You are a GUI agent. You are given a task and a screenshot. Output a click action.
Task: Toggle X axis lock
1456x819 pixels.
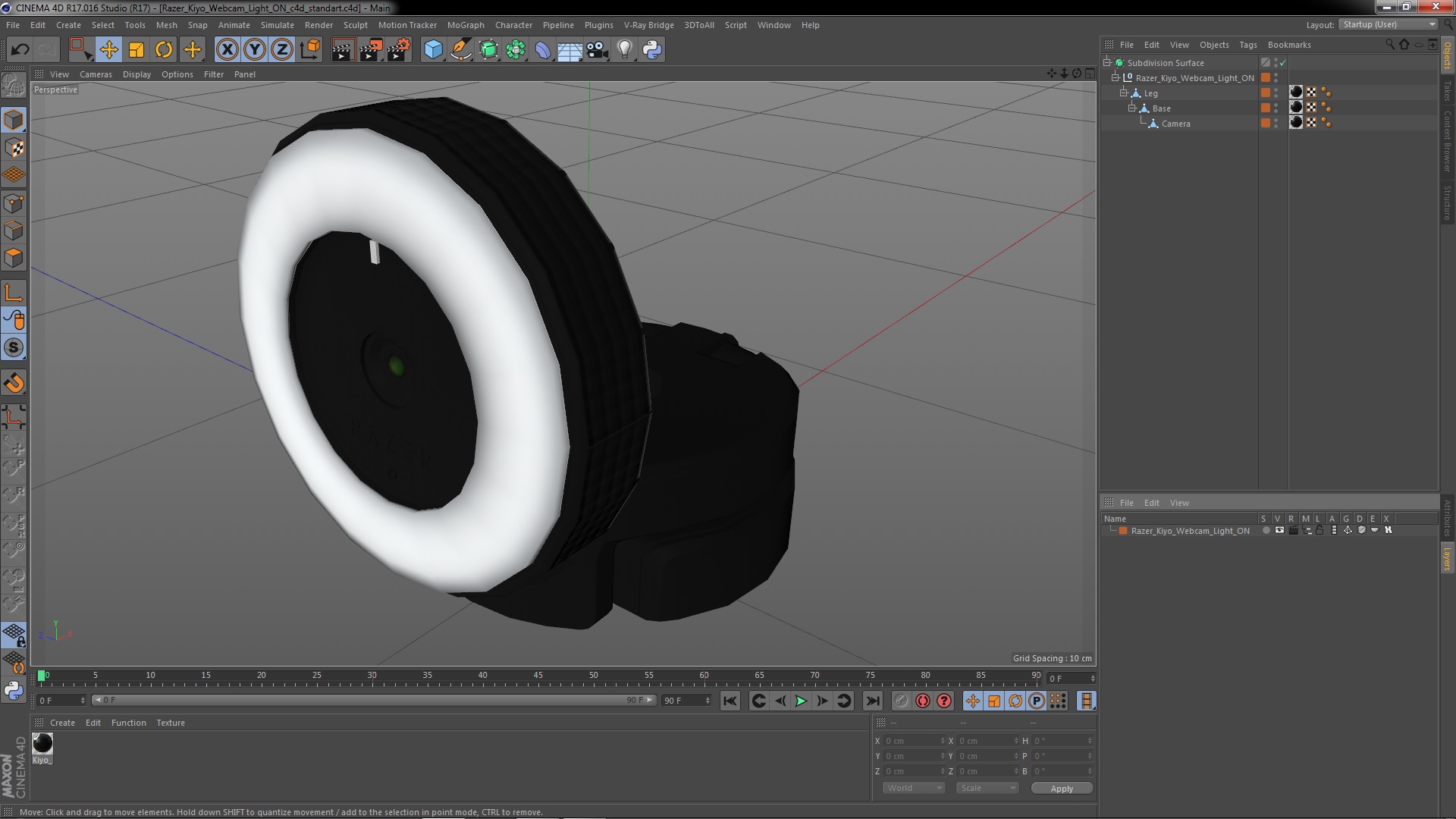point(227,50)
